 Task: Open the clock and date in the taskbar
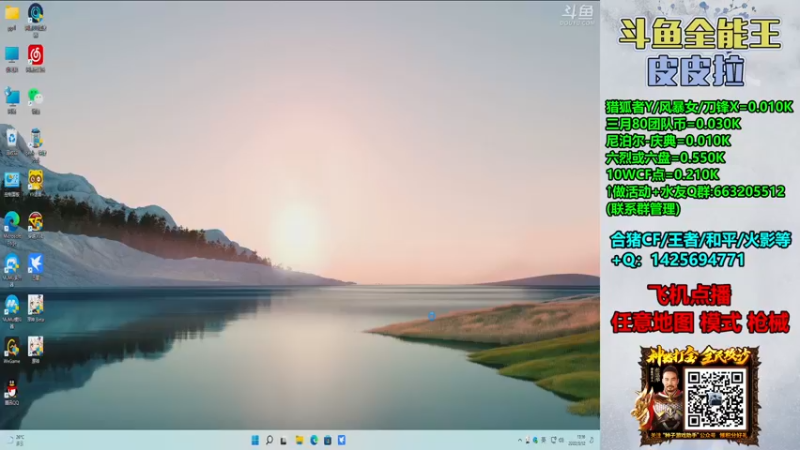tap(578, 440)
